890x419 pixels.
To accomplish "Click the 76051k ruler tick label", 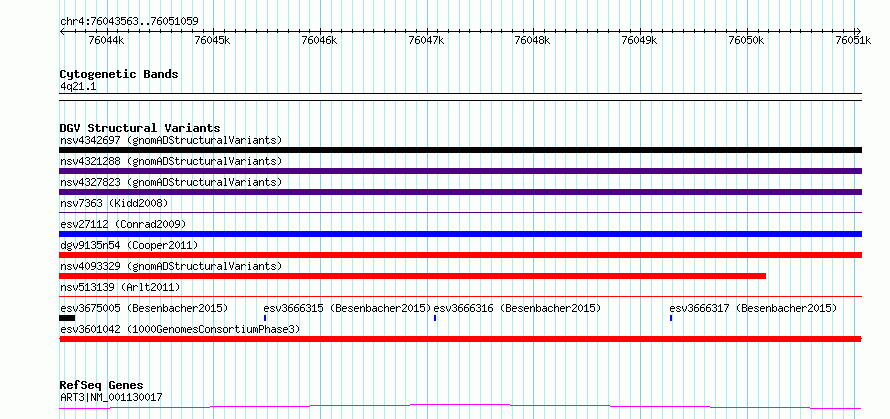I will [x=853, y=40].
